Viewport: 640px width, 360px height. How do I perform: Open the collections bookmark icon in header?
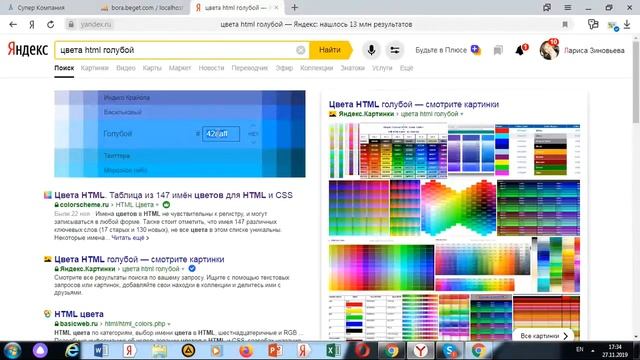[498, 50]
